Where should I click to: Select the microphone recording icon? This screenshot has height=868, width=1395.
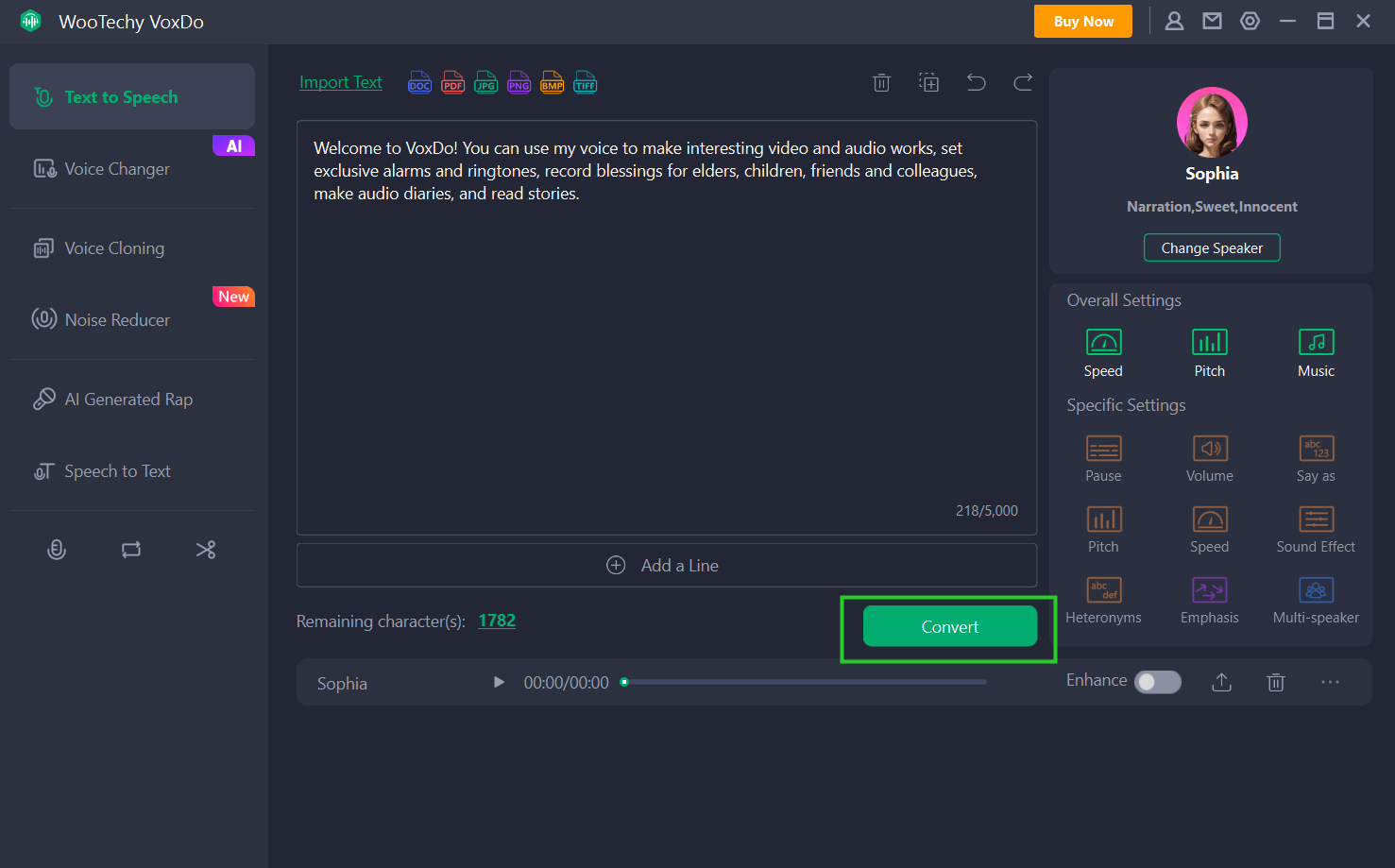point(56,549)
